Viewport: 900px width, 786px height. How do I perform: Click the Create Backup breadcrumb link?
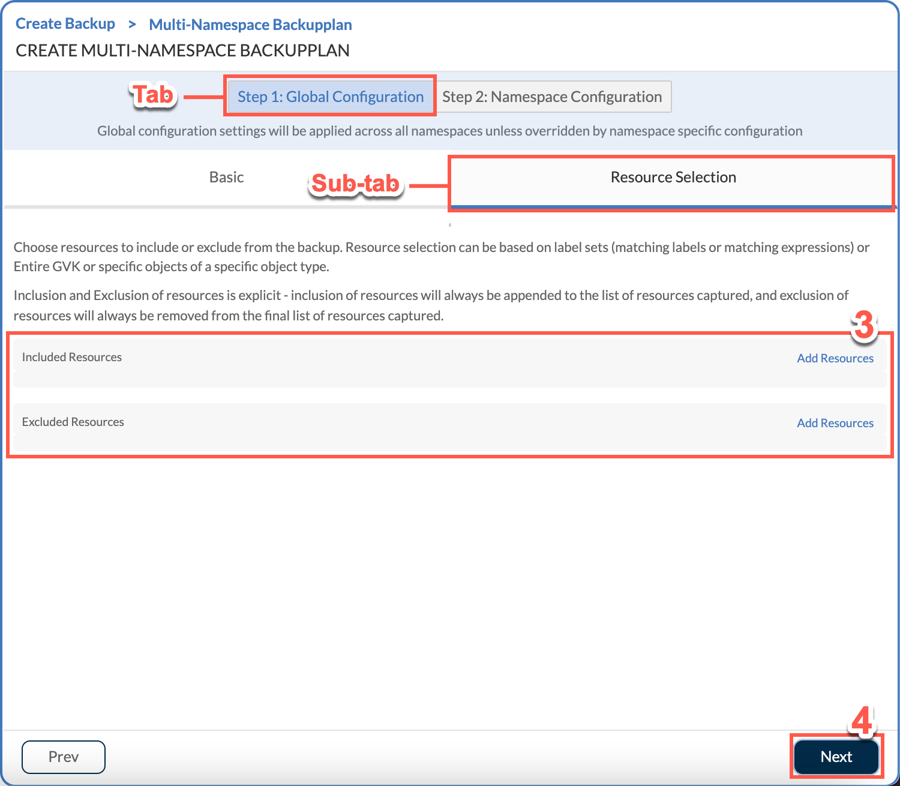[65, 23]
